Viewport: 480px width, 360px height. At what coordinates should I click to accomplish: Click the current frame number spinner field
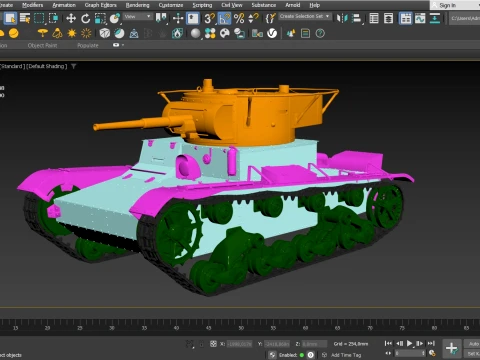point(410,353)
